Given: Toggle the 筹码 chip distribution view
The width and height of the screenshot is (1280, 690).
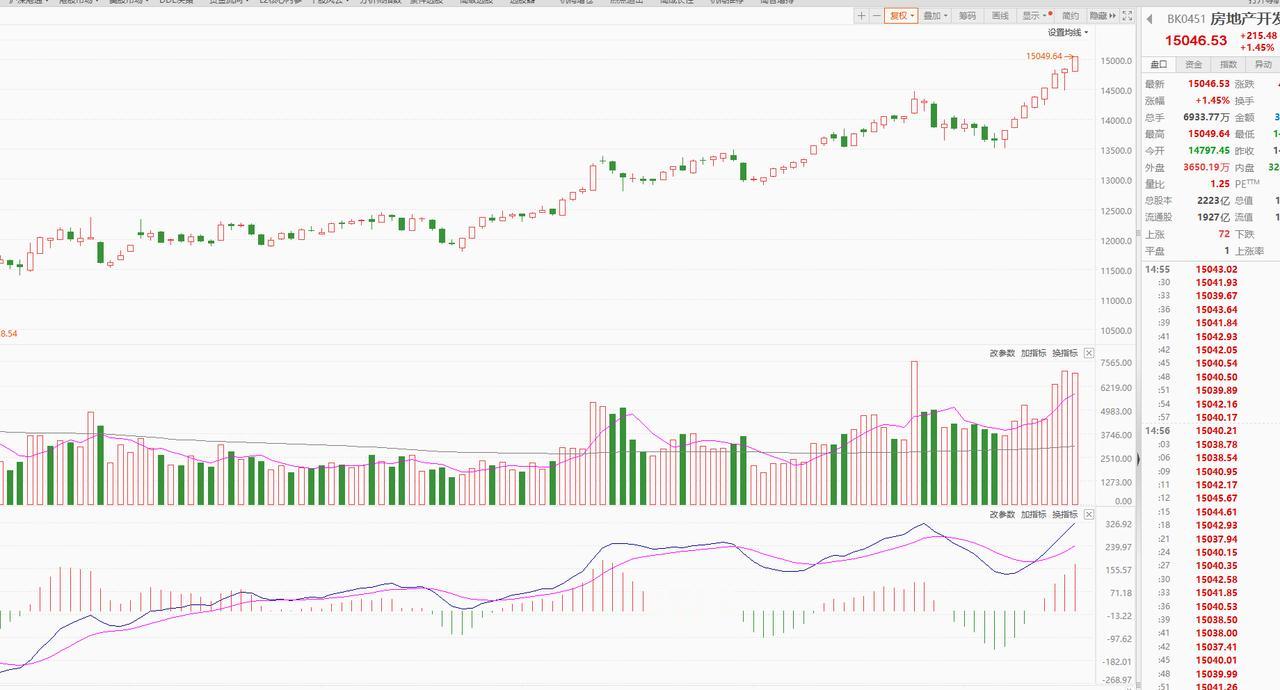Looking at the screenshot, I should [x=967, y=16].
